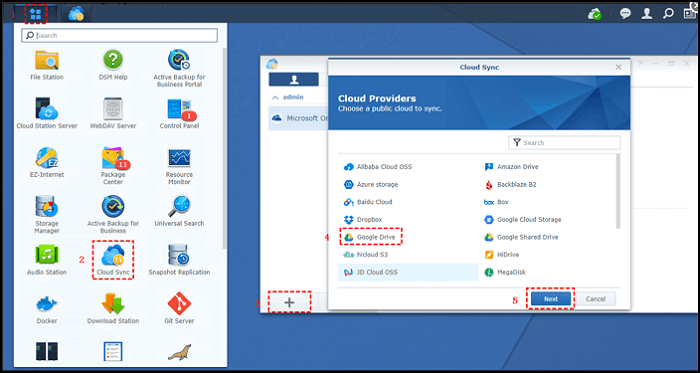Open Package Center

[x=113, y=166]
